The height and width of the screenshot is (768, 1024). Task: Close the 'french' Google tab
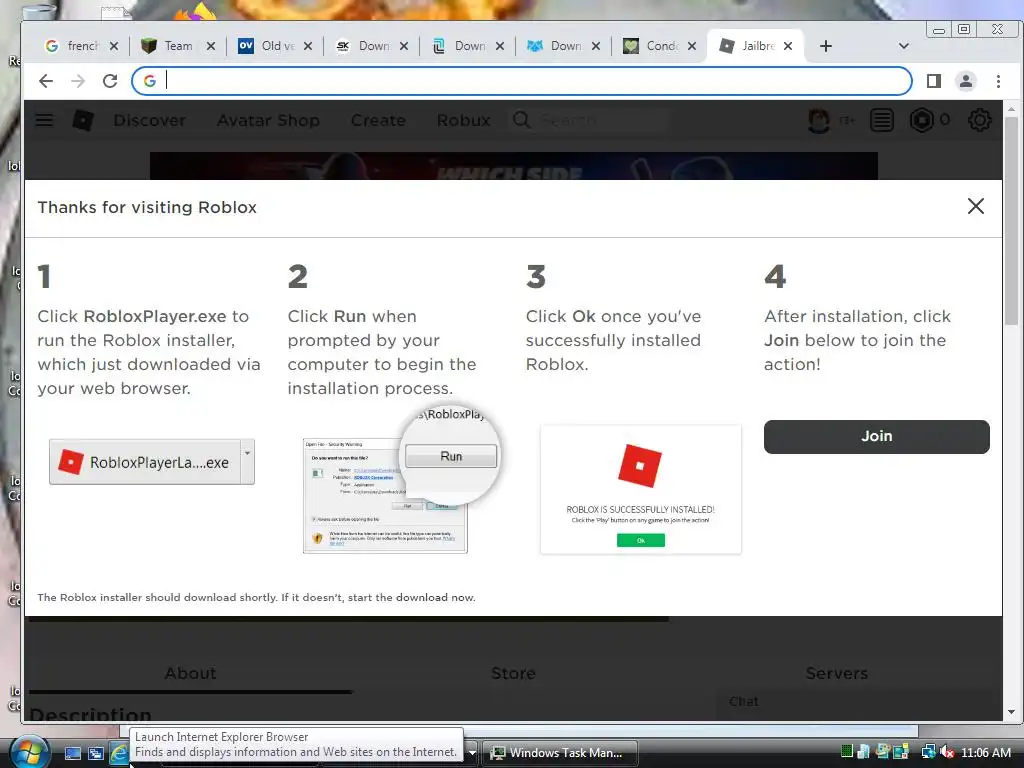pyautogui.click(x=114, y=46)
